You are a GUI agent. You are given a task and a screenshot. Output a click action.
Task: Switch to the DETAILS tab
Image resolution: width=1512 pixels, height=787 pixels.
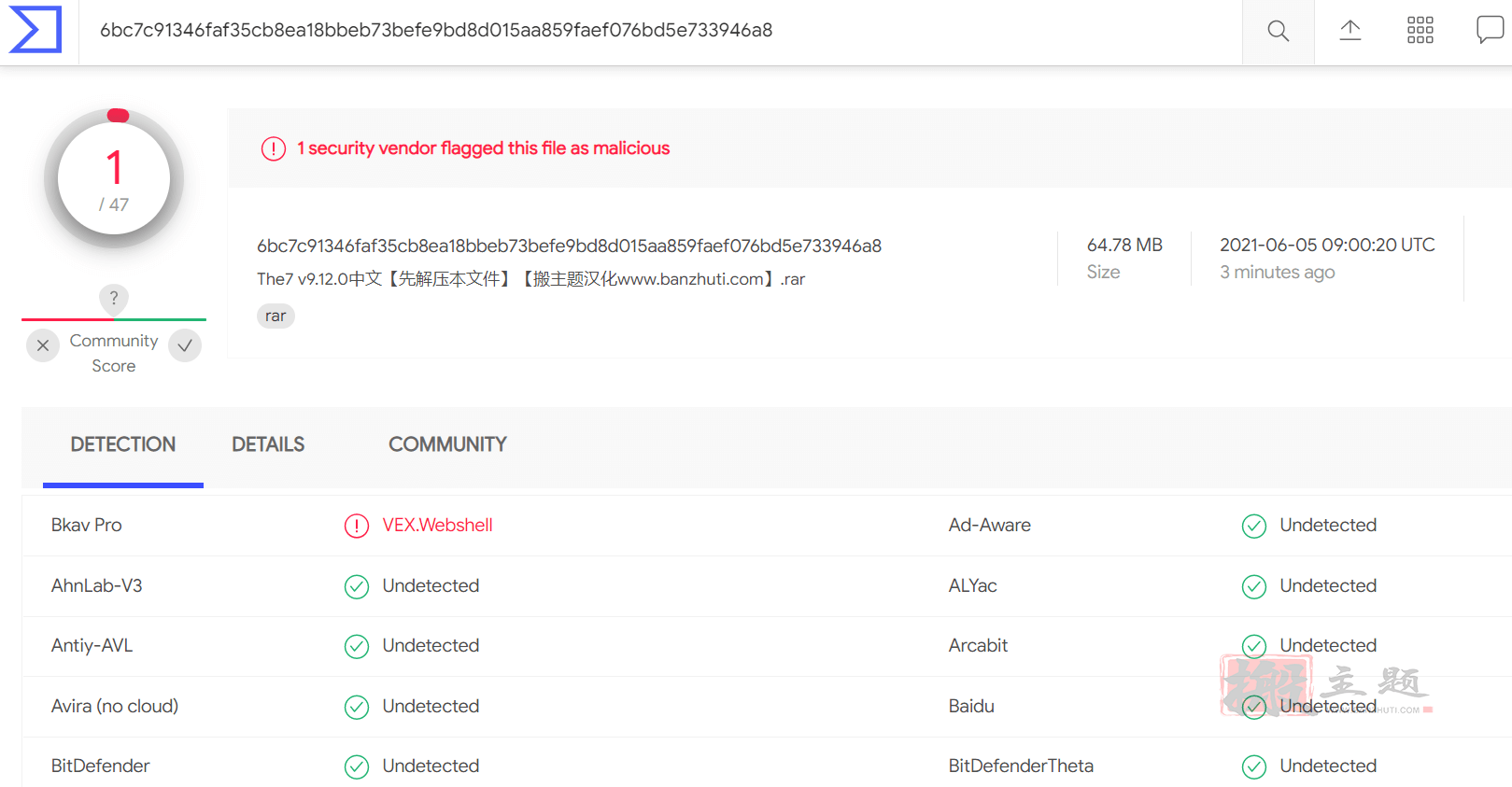coord(268,444)
